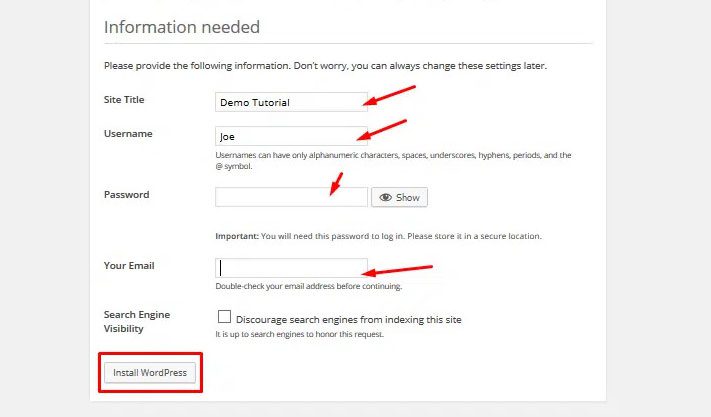This screenshot has height=417, width=711.
Task: Click the Your Email label
Action: tap(129, 266)
